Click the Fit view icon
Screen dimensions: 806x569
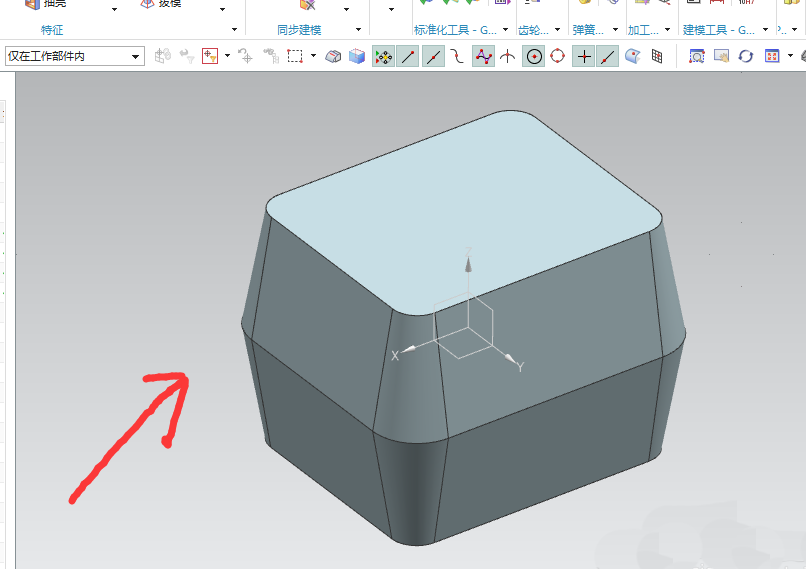coord(772,56)
